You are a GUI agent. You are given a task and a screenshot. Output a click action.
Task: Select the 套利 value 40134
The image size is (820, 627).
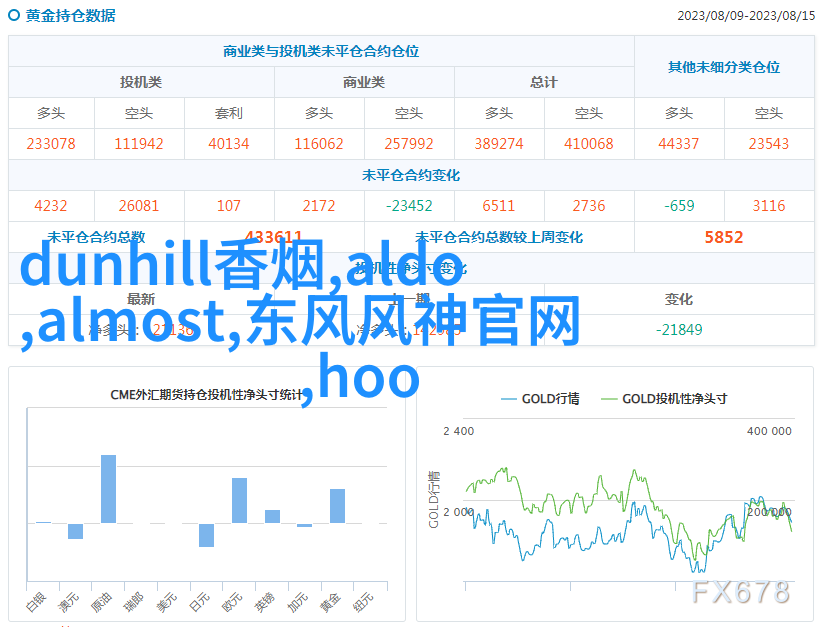[x=229, y=144]
